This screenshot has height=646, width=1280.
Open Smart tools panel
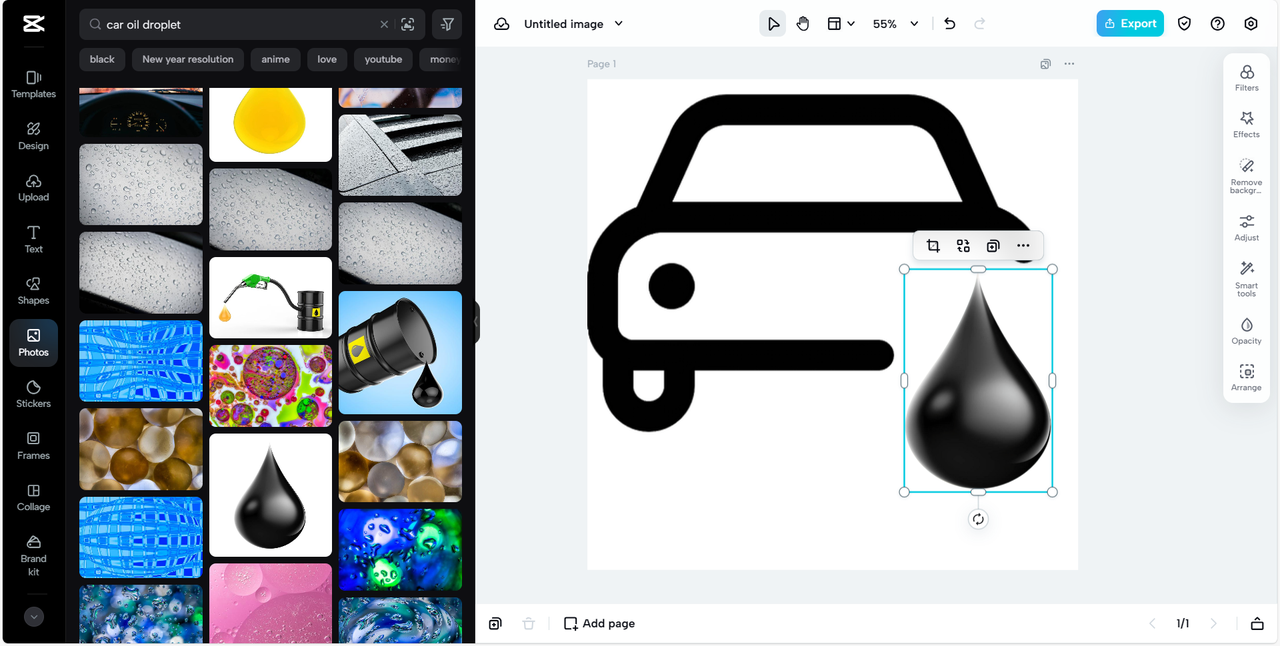pos(1247,279)
